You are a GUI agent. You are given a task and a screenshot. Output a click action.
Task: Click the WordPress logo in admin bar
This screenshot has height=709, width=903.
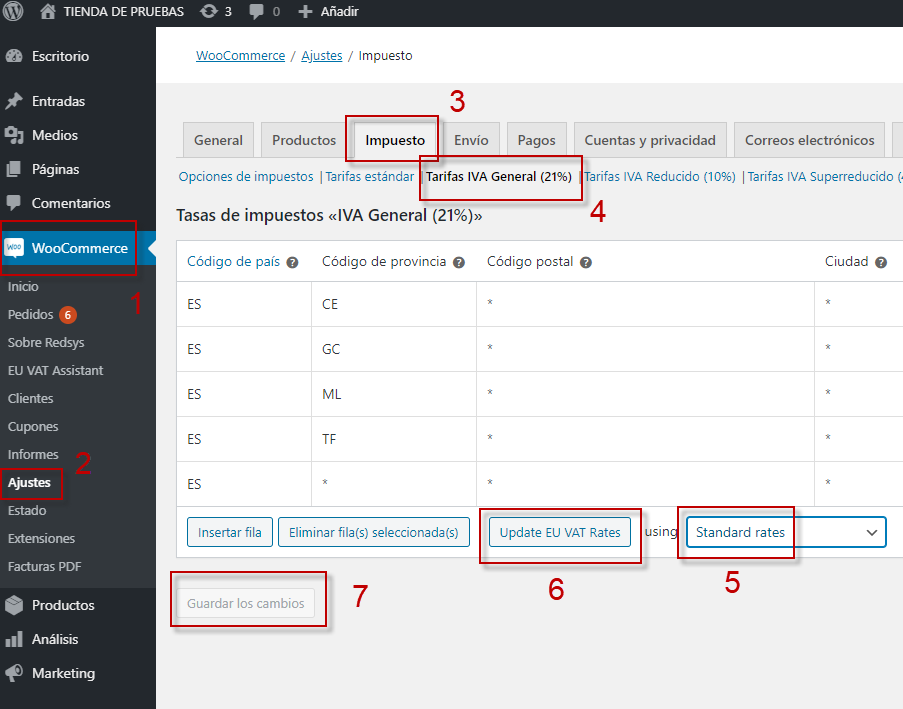13,11
